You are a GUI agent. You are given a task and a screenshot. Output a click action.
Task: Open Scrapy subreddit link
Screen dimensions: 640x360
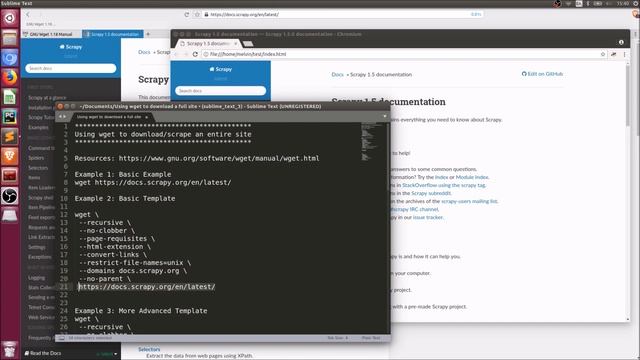click(x=431, y=193)
